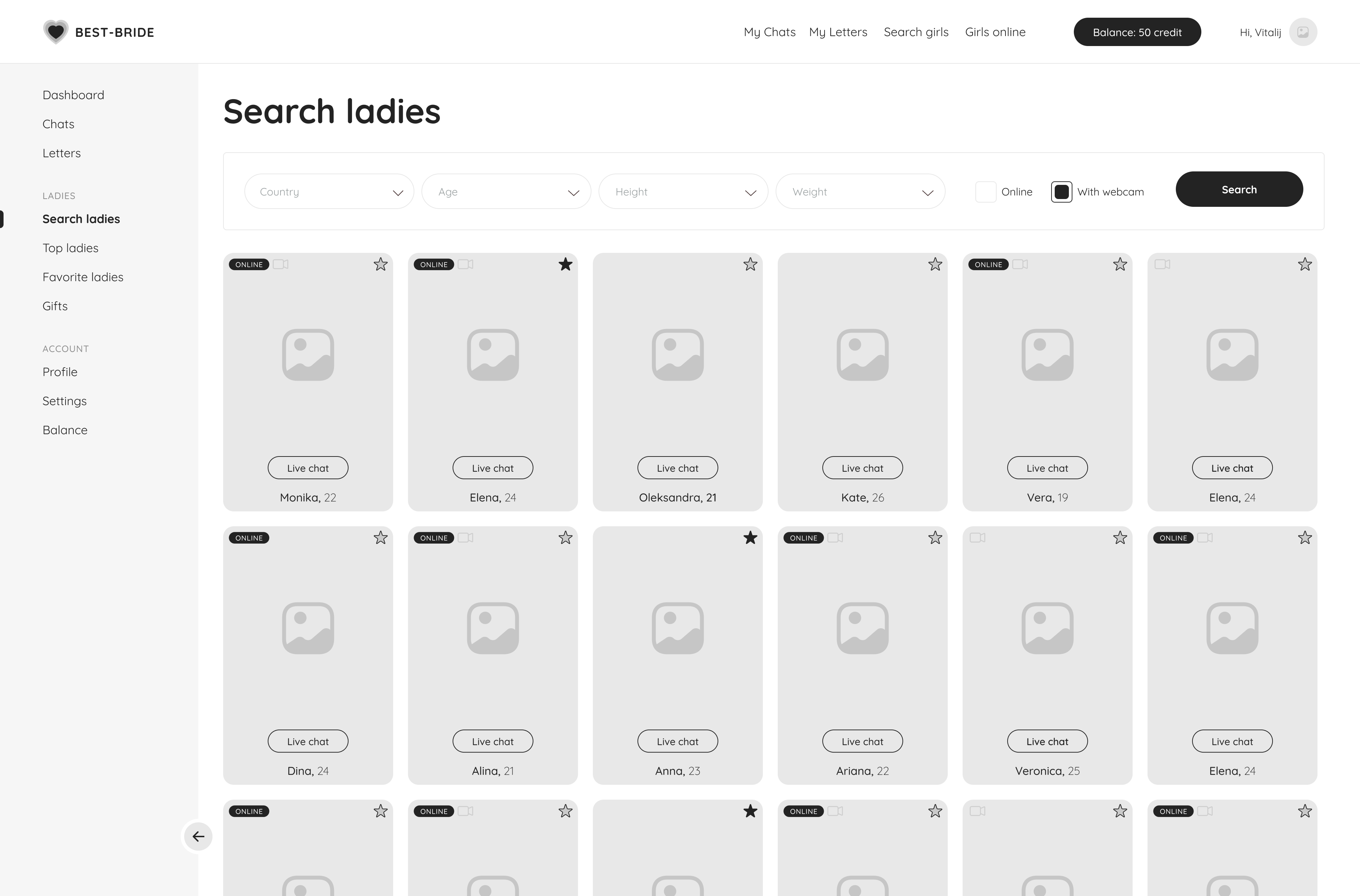Click the Best-Bride heart logo
The width and height of the screenshot is (1360, 896).
click(56, 32)
